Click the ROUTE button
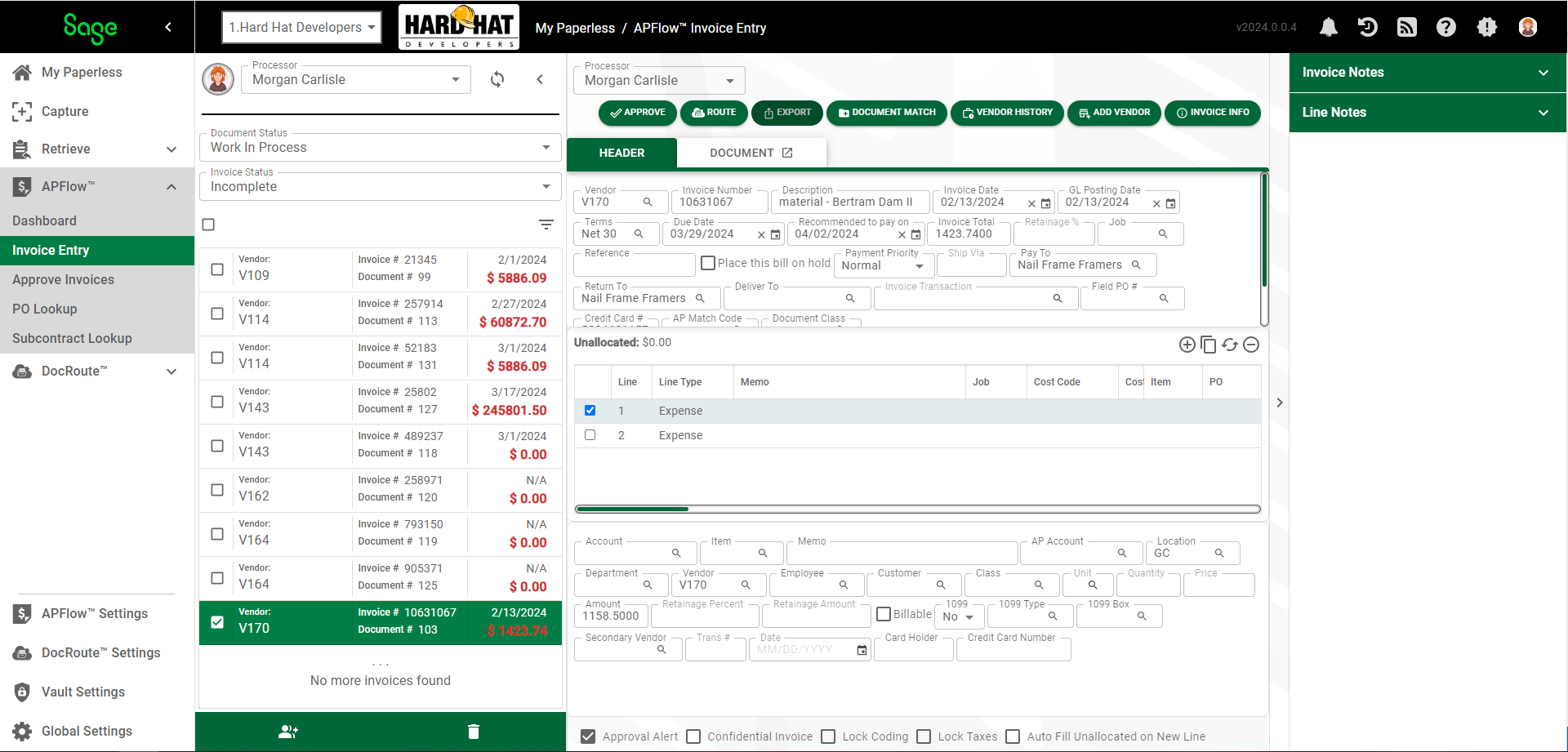This screenshot has width=1568, height=752. (x=714, y=113)
